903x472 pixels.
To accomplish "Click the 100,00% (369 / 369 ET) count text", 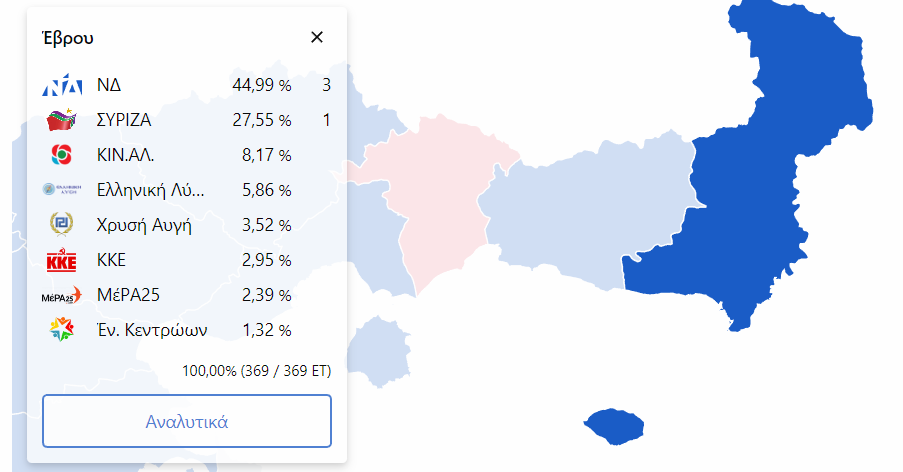I will coord(256,371).
